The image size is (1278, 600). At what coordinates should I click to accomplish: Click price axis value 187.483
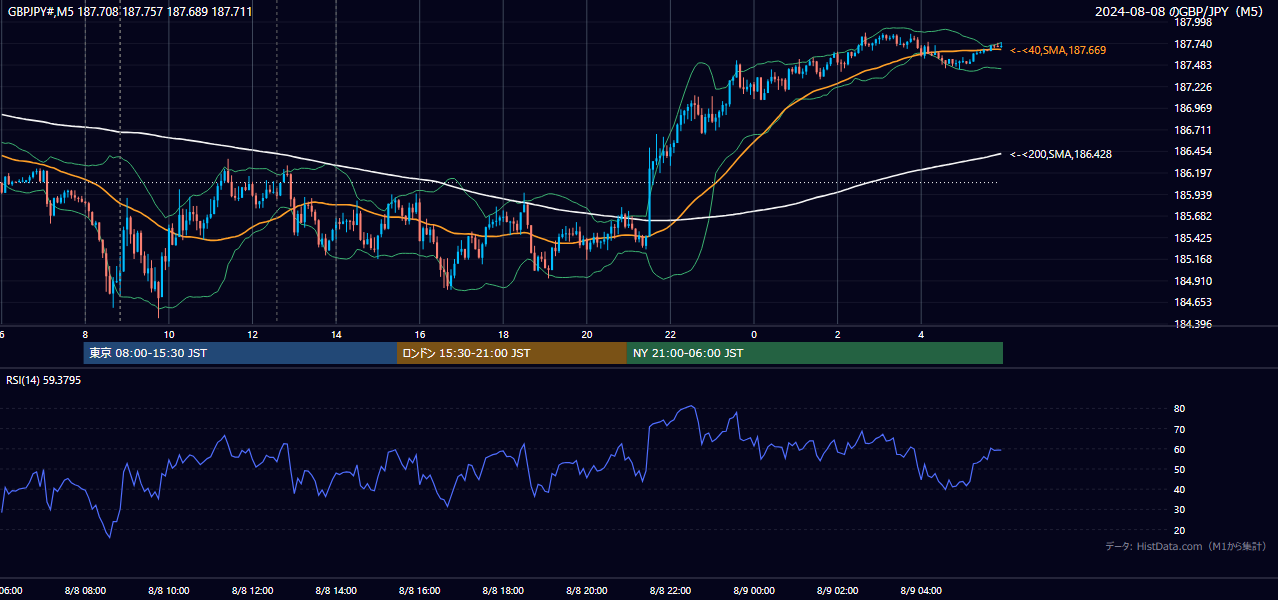(x=1193, y=65)
